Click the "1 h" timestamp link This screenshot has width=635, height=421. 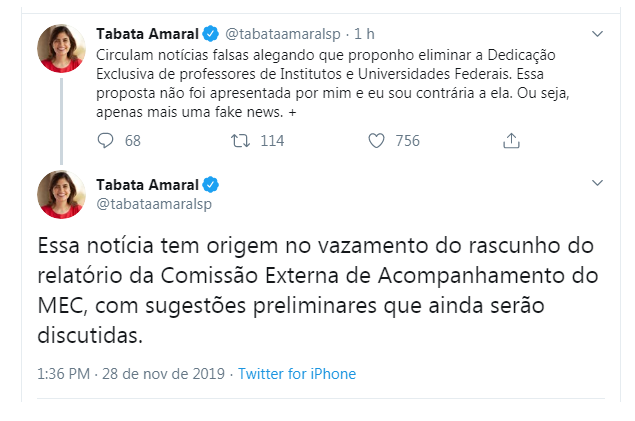(x=364, y=34)
